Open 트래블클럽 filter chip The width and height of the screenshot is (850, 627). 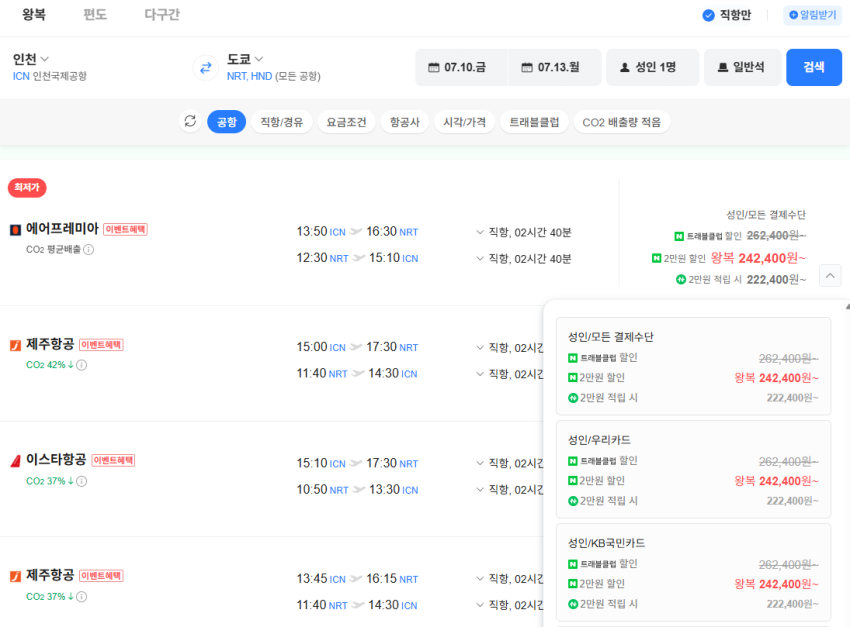pyautogui.click(x=534, y=122)
